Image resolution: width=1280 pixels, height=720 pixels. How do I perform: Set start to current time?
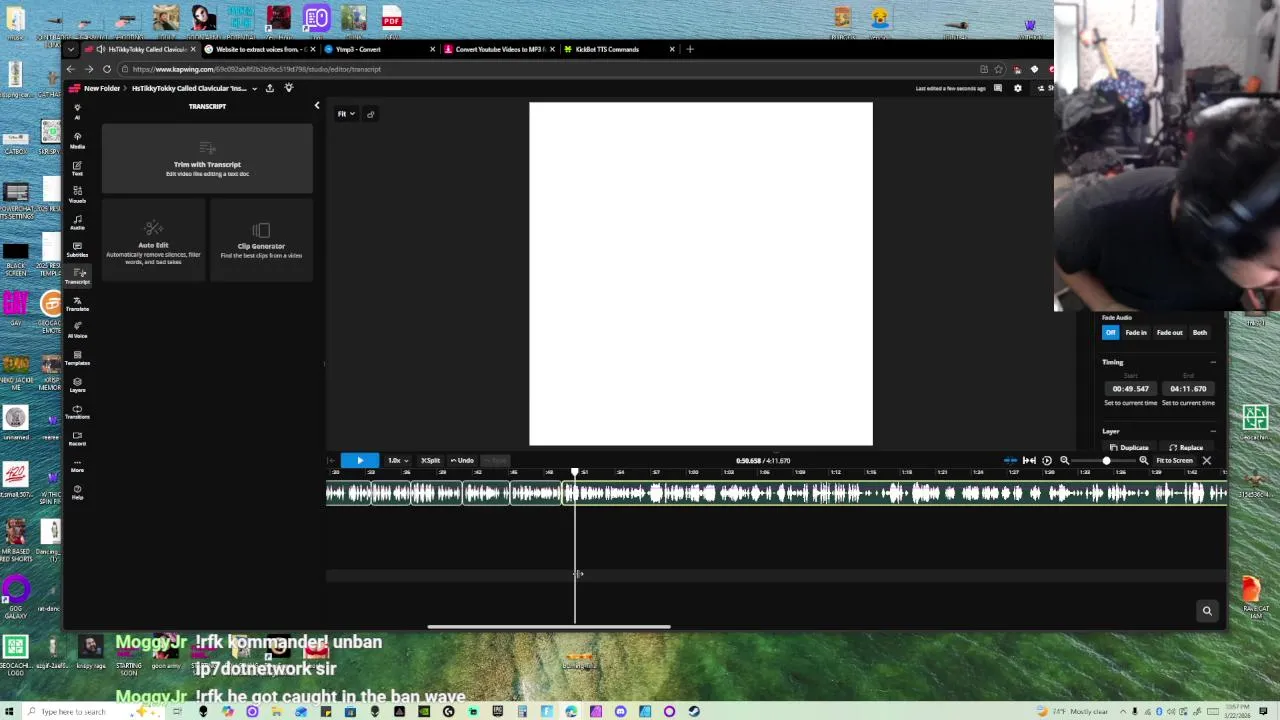click(x=1130, y=403)
